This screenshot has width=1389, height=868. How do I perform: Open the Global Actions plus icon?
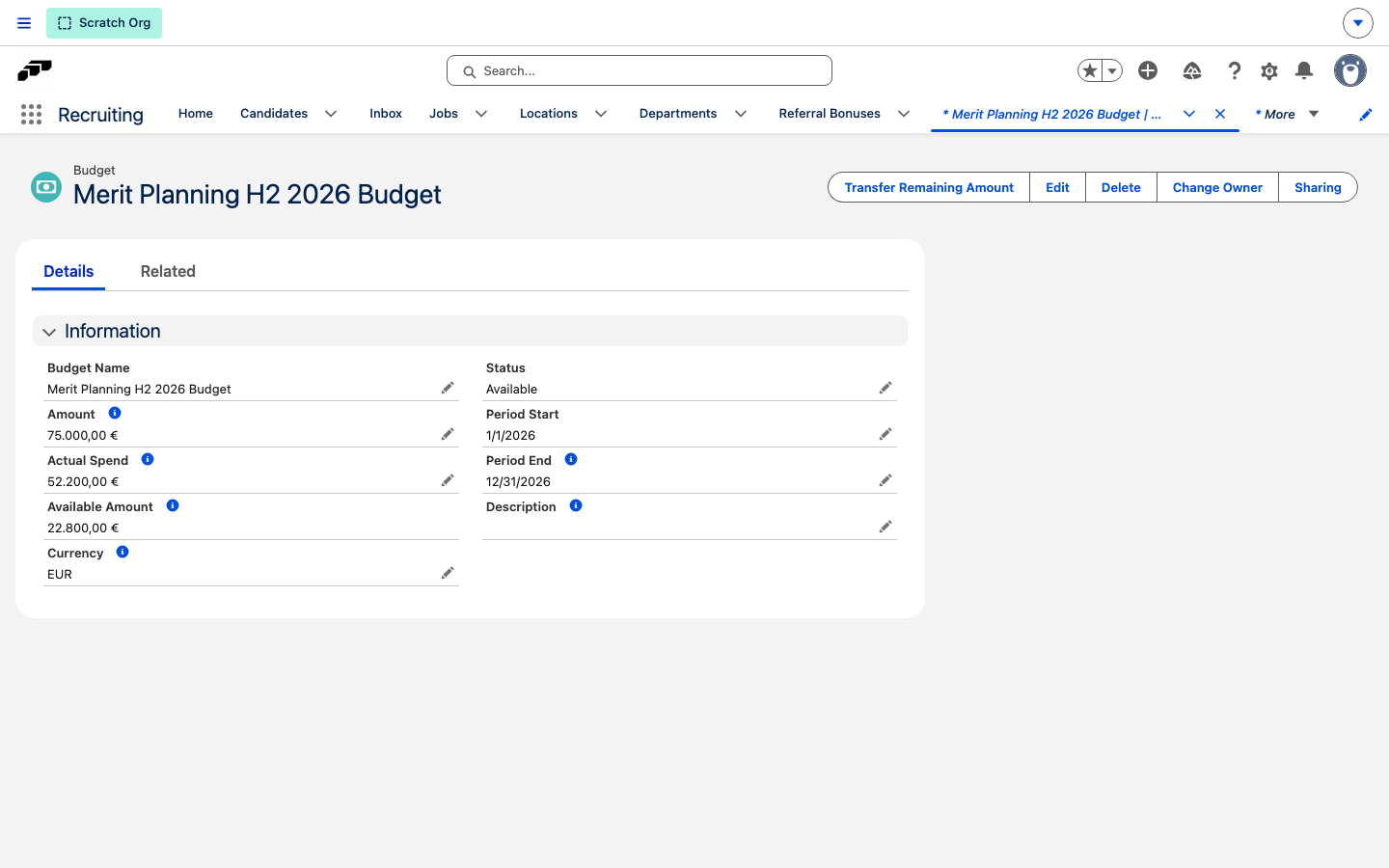[1148, 70]
